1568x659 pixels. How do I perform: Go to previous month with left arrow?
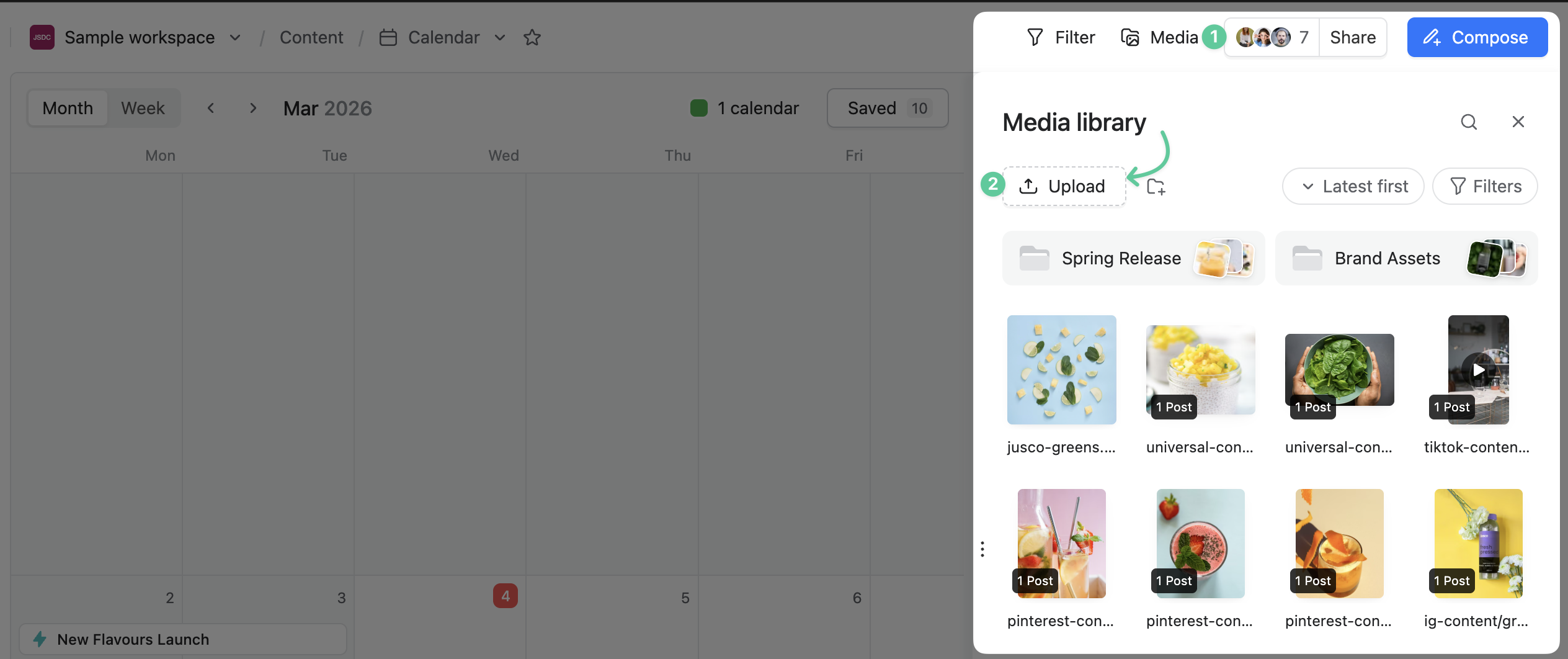(x=211, y=108)
